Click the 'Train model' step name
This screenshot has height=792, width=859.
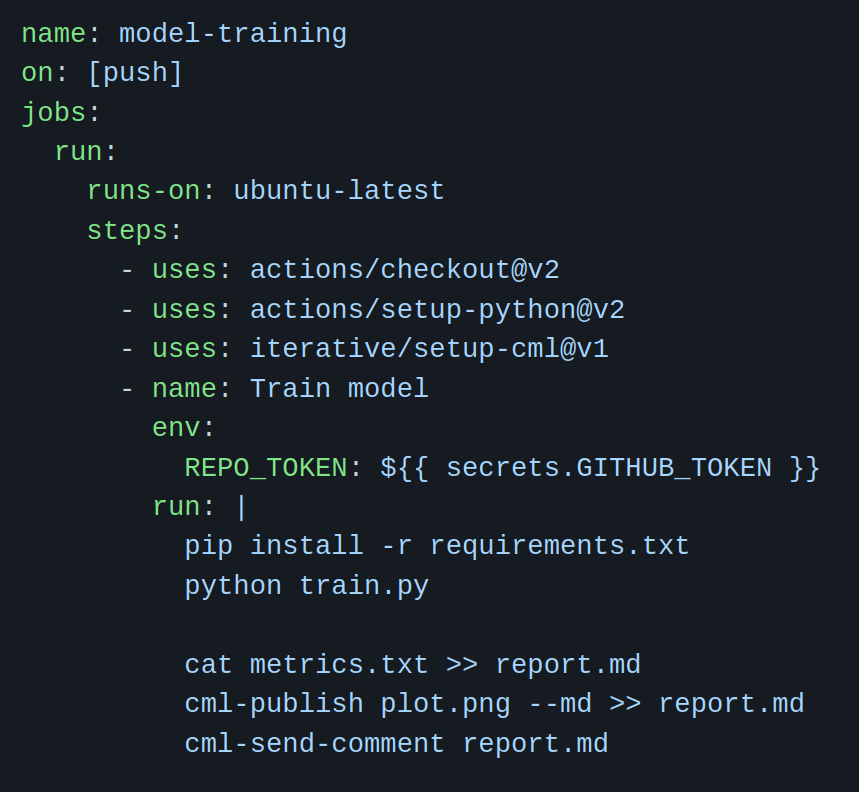(339, 388)
